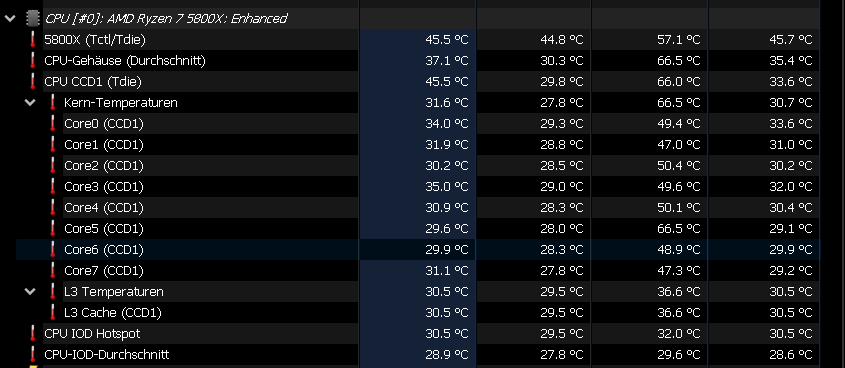845x368 pixels.
Task: Select the Kern-Temperaturen label
Action: point(121,102)
